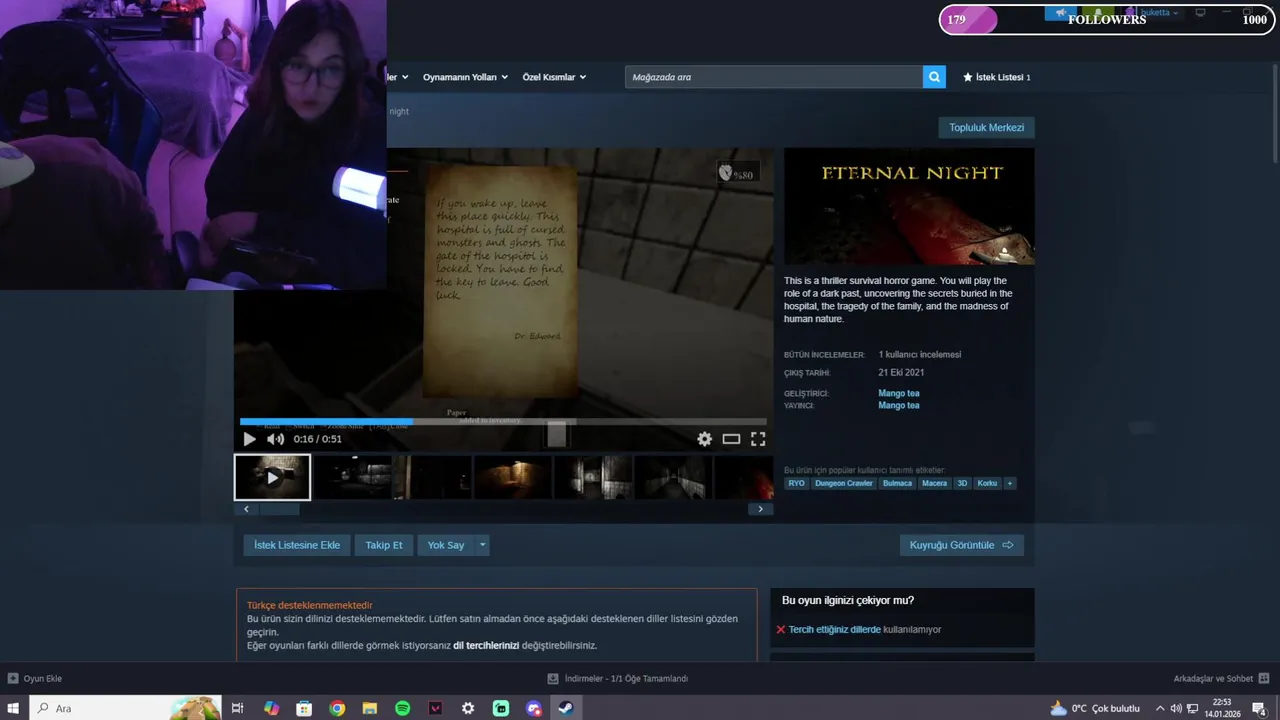Viewport: 1280px width, 720px height.
Task: Seek on the trailer progress bar
Action: tap(503, 422)
